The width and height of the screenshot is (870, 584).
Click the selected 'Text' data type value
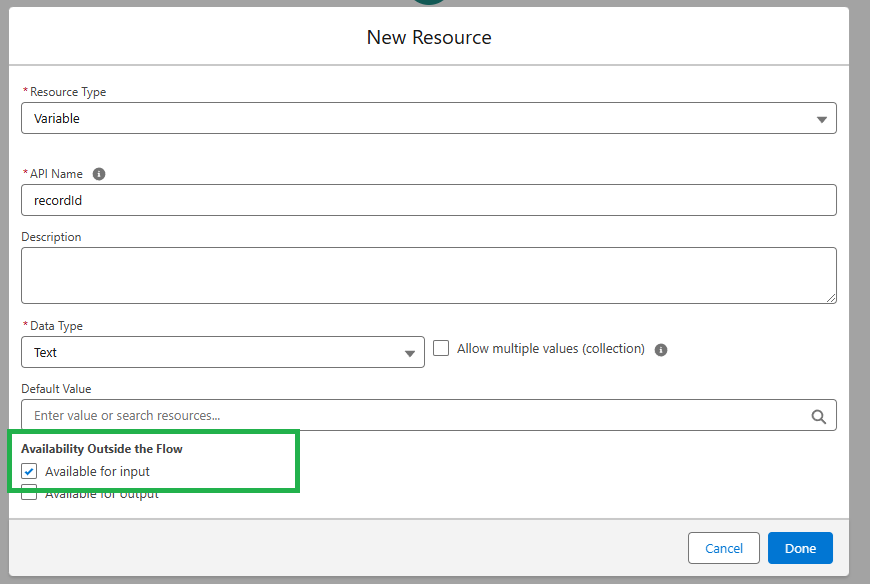(46, 352)
